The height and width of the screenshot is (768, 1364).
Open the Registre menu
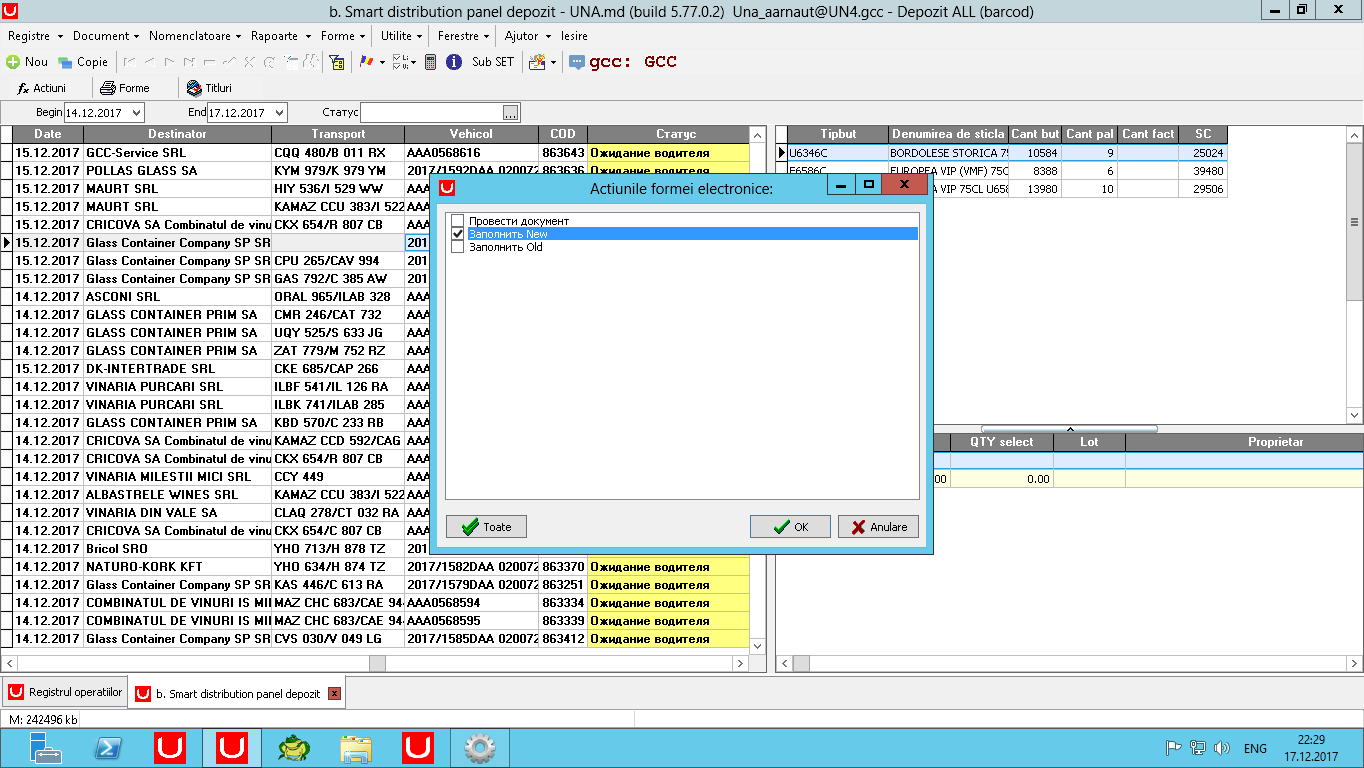pos(33,35)
